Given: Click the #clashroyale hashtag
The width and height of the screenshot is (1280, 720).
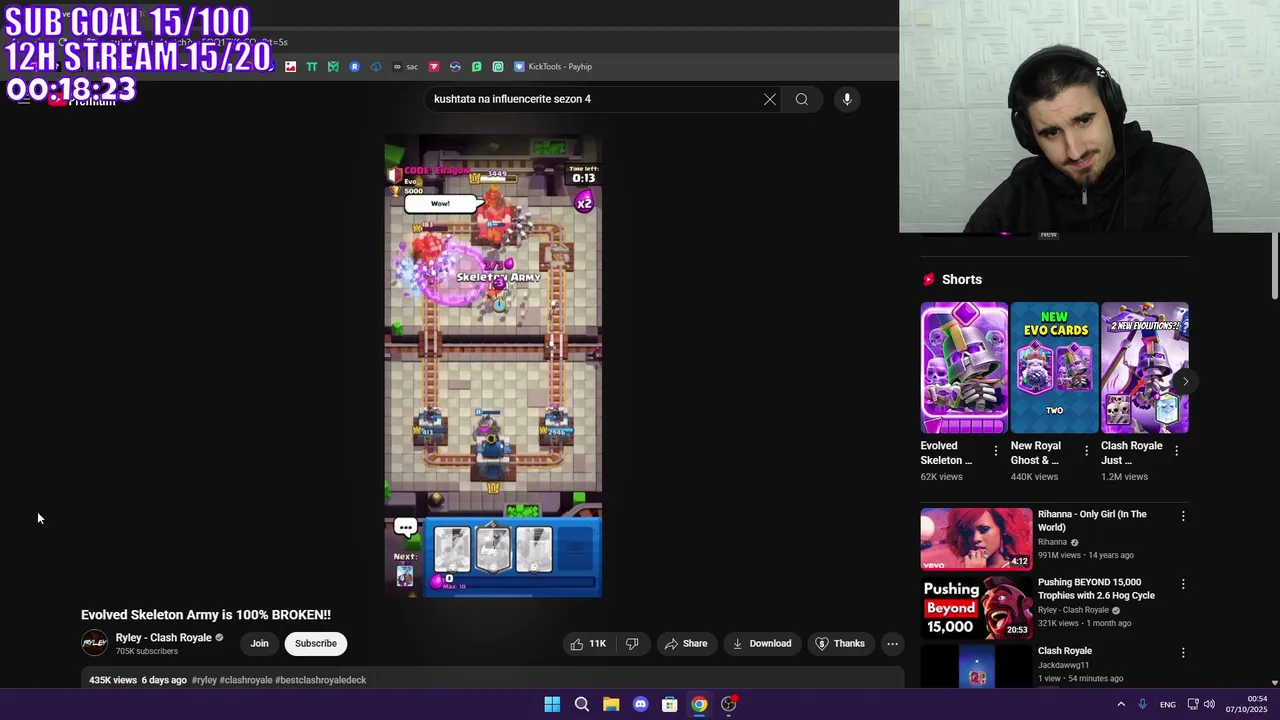Looking at the screenshot, I should [246, 680].
